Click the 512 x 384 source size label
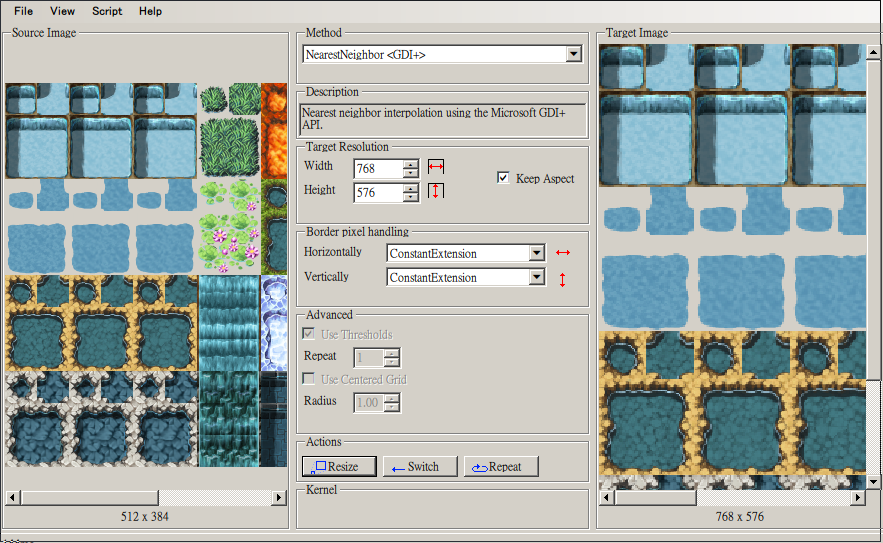 (x=145, y=517)
